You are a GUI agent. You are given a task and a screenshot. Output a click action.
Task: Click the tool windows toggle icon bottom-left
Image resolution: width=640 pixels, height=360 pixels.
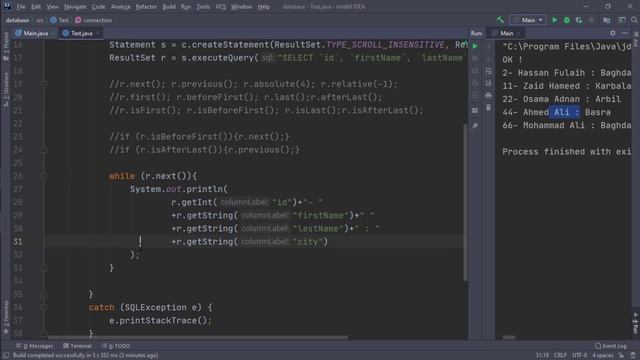tap(6, 356)
